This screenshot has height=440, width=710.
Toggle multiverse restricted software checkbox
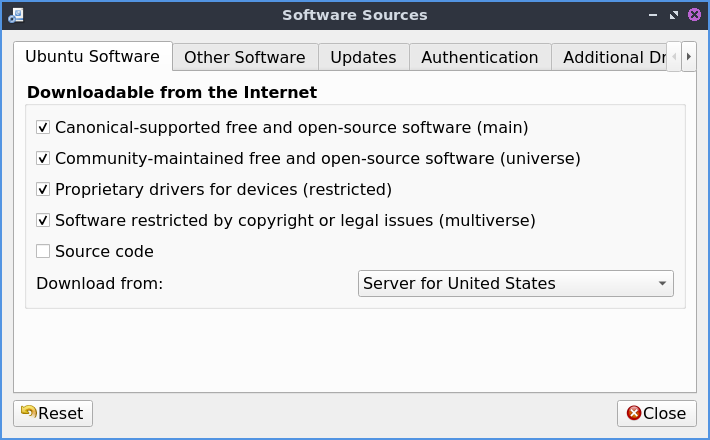coord(43,220)
